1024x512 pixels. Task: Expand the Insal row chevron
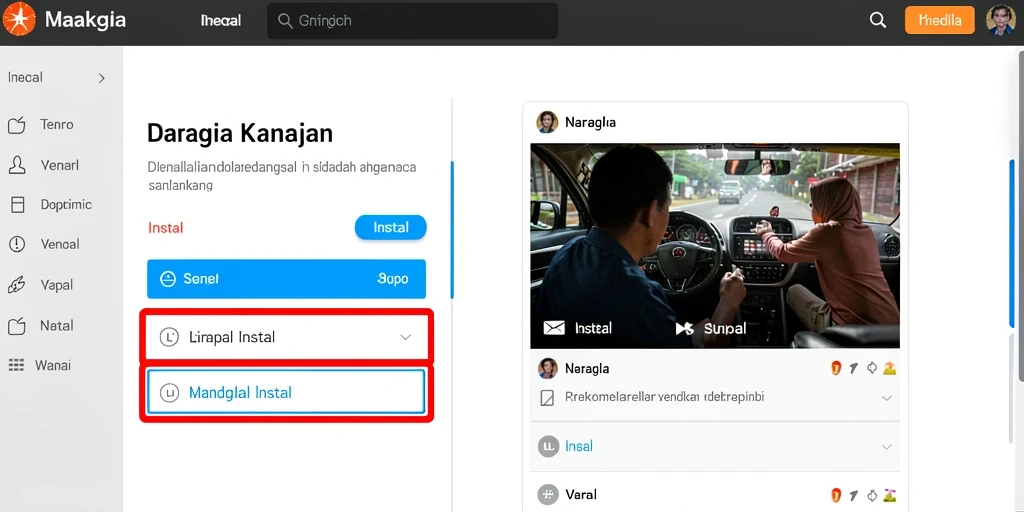[886, 447]
